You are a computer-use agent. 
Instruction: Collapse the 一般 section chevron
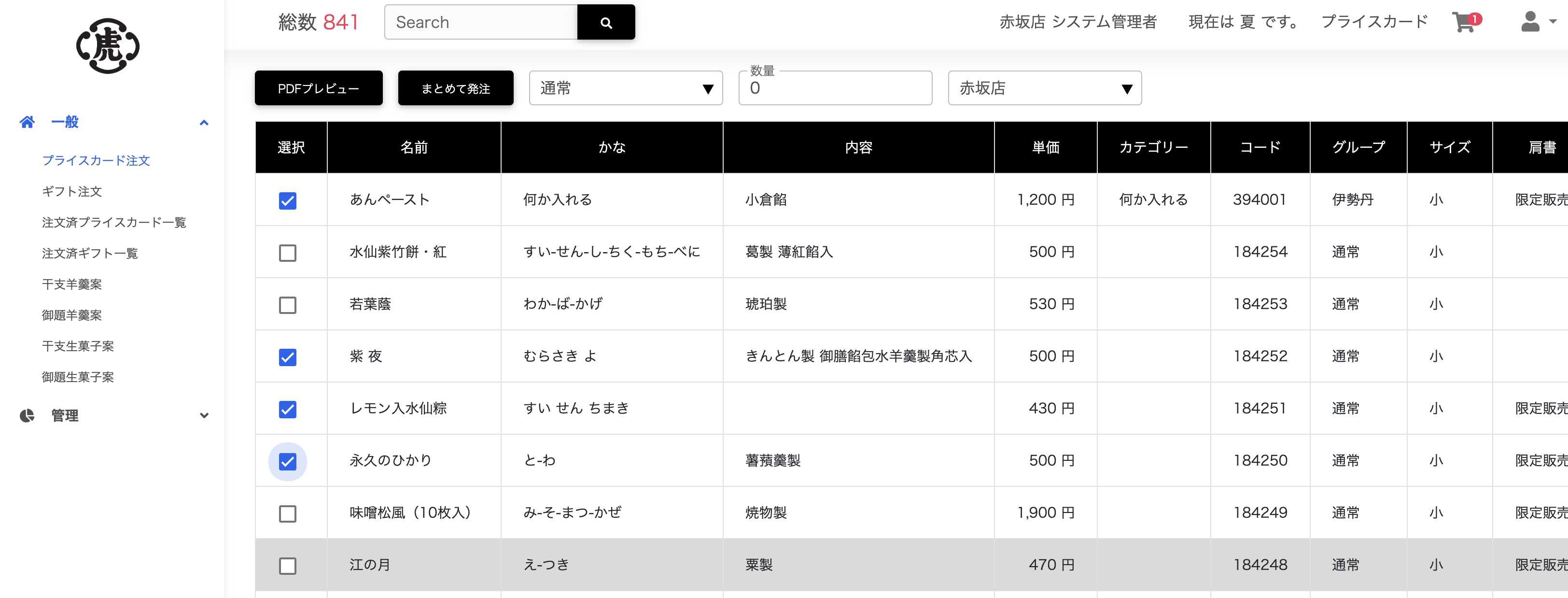tap(204, 122)
